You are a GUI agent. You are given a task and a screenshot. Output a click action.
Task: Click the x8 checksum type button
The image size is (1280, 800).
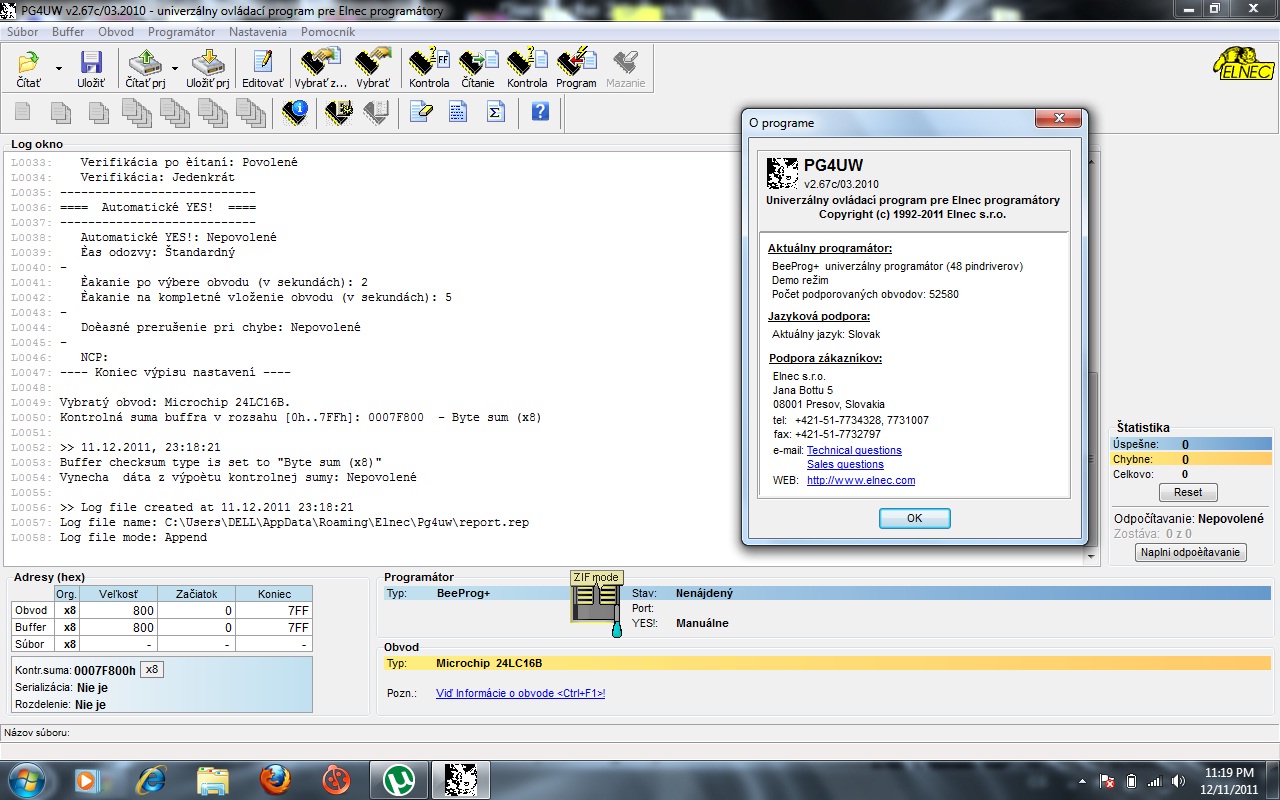pos(152,670)
